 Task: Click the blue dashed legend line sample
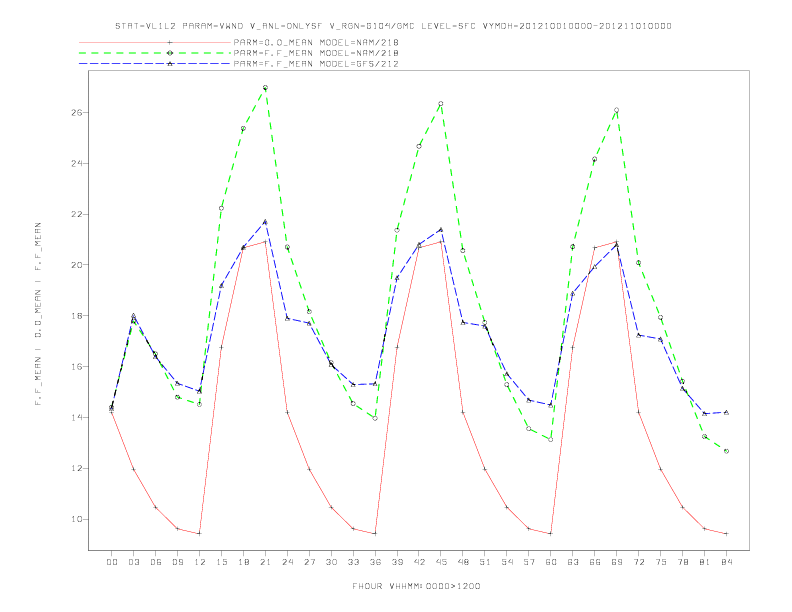pyautogui.click(x=155, y=64)
